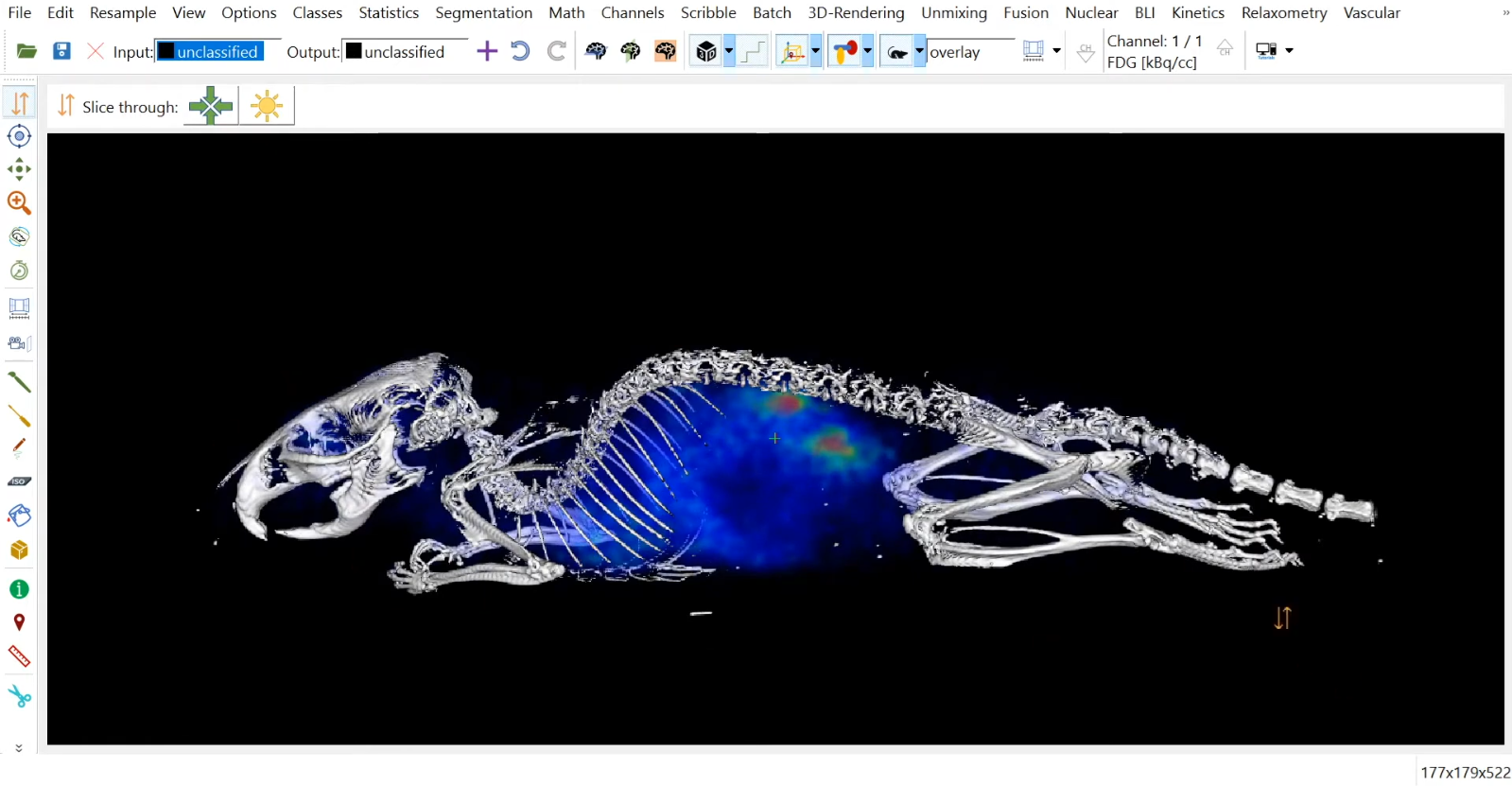Click the 3D mouse skeleton rendering viewport
Image resolution: width=1512 pixels, height=786 pixels.
pos(775,439)
